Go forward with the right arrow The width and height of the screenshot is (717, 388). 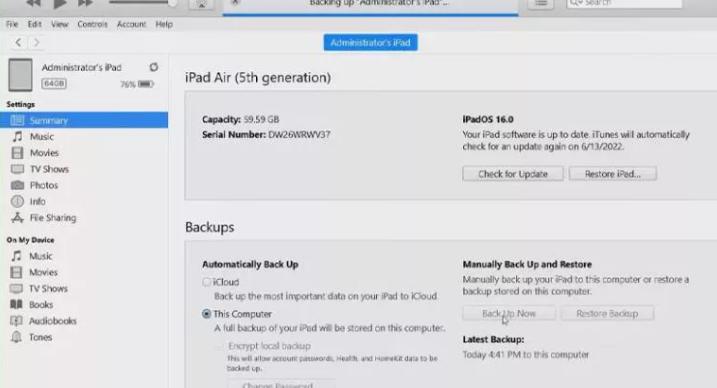pyautogui.click(x=37, y=43)
